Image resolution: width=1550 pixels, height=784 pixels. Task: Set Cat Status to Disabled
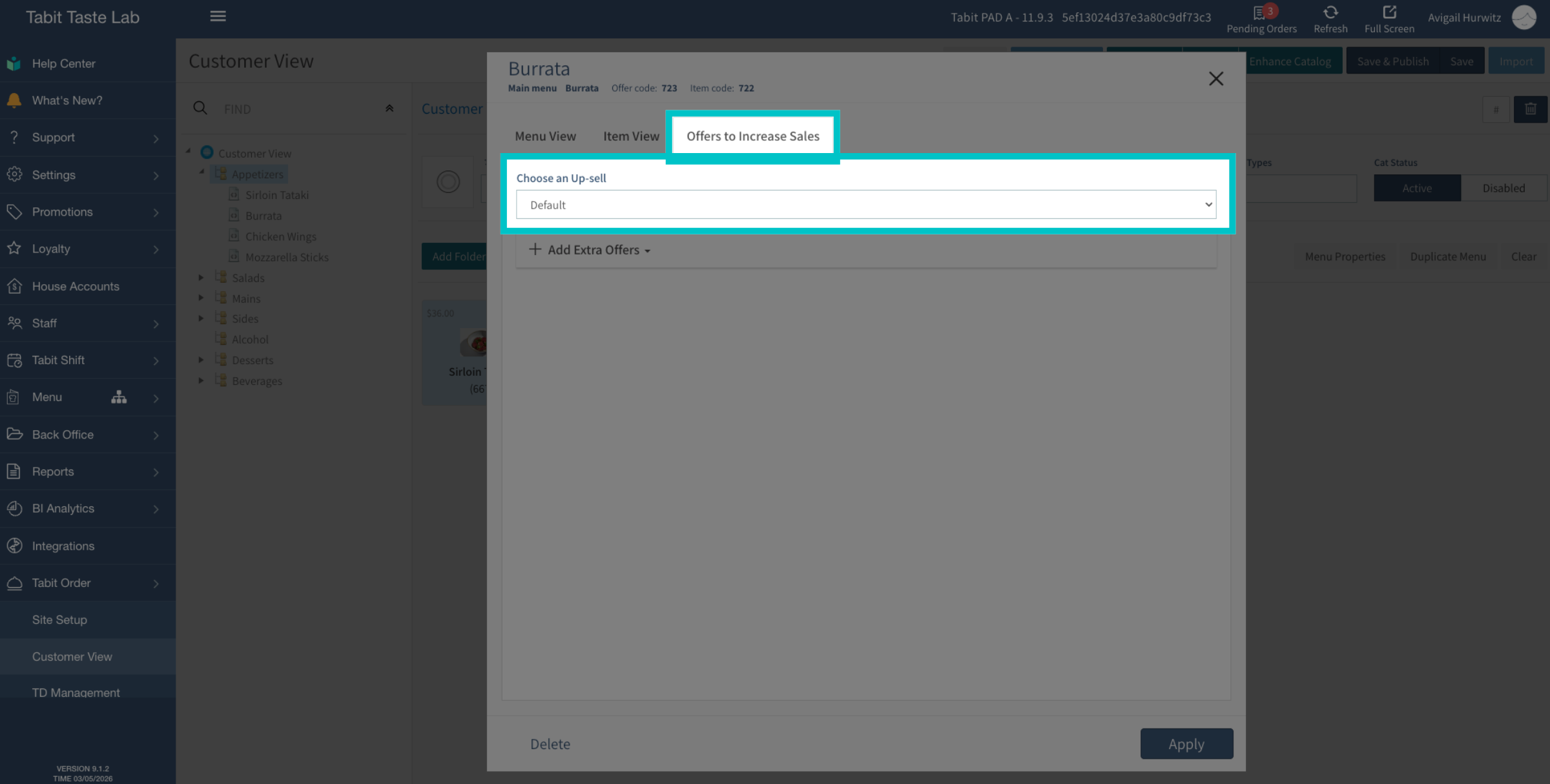(x=1503, y=188)
